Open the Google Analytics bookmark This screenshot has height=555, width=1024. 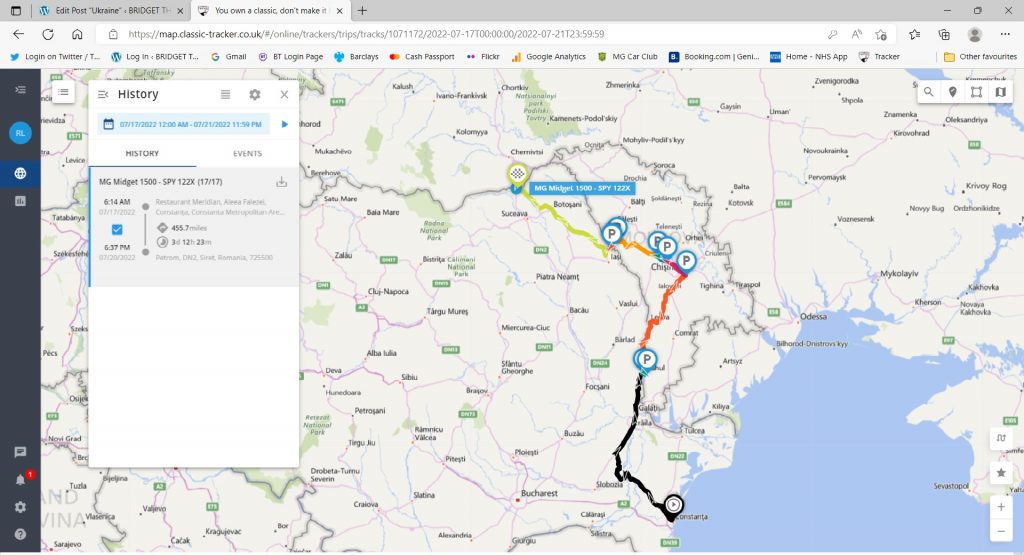[x=549, y=57]
